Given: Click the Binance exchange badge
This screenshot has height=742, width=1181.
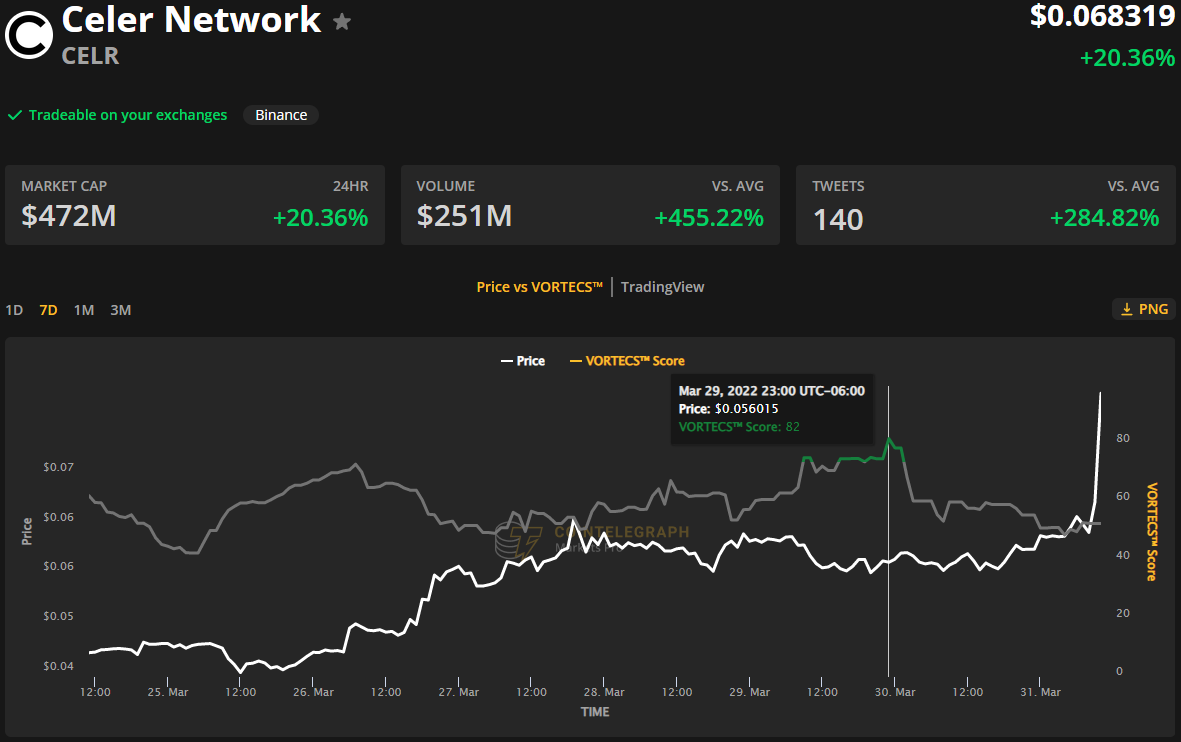Looking at the screenshot, I should tap(281, 115).
